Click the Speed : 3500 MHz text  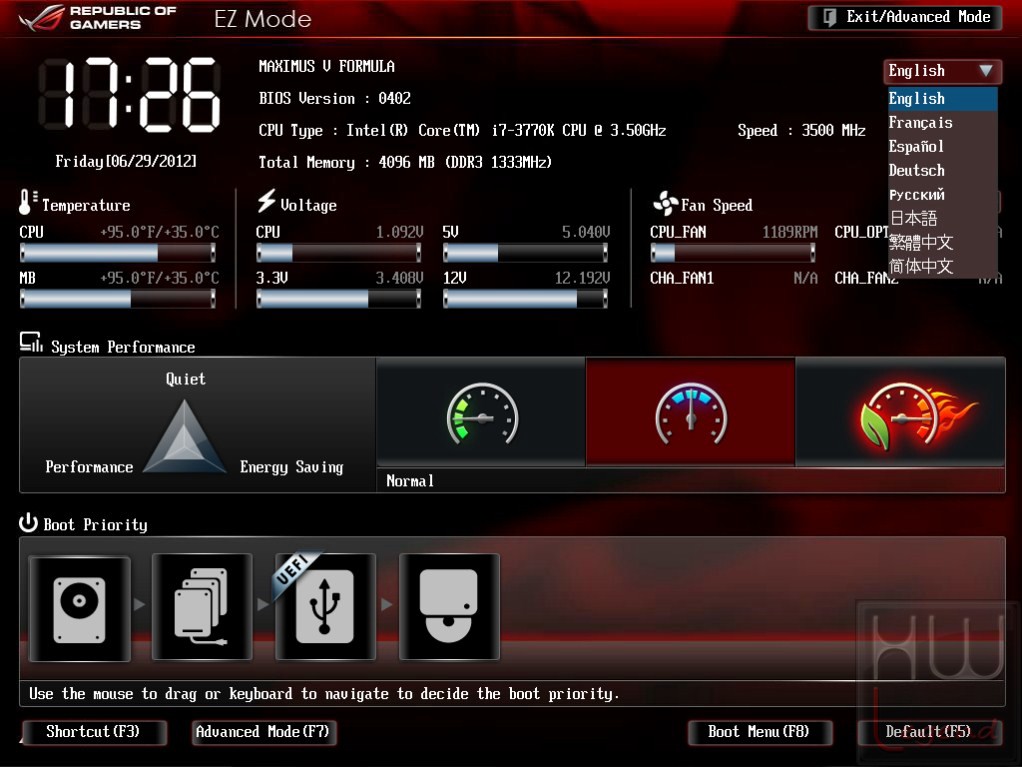click(801, 130)
